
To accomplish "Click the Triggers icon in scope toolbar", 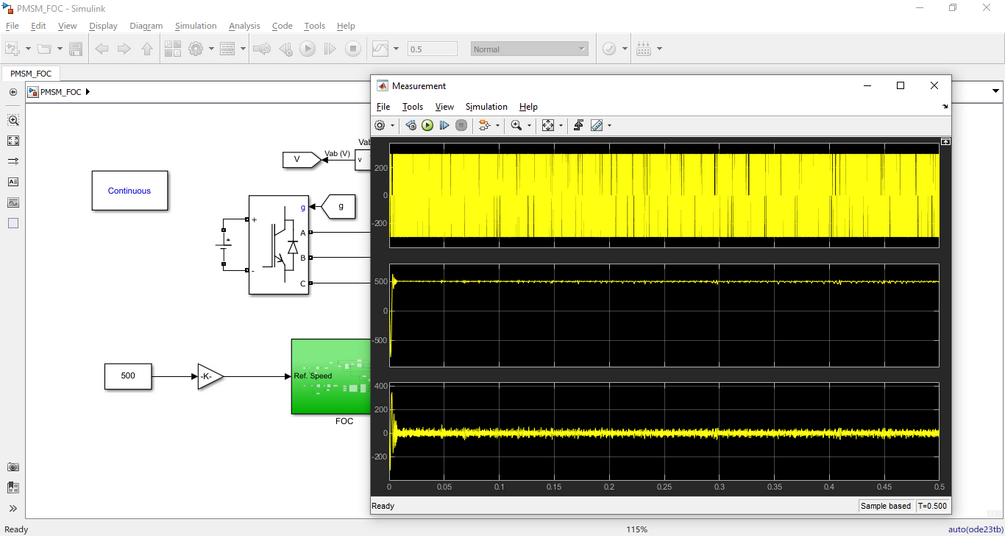I will pos(578,126).
